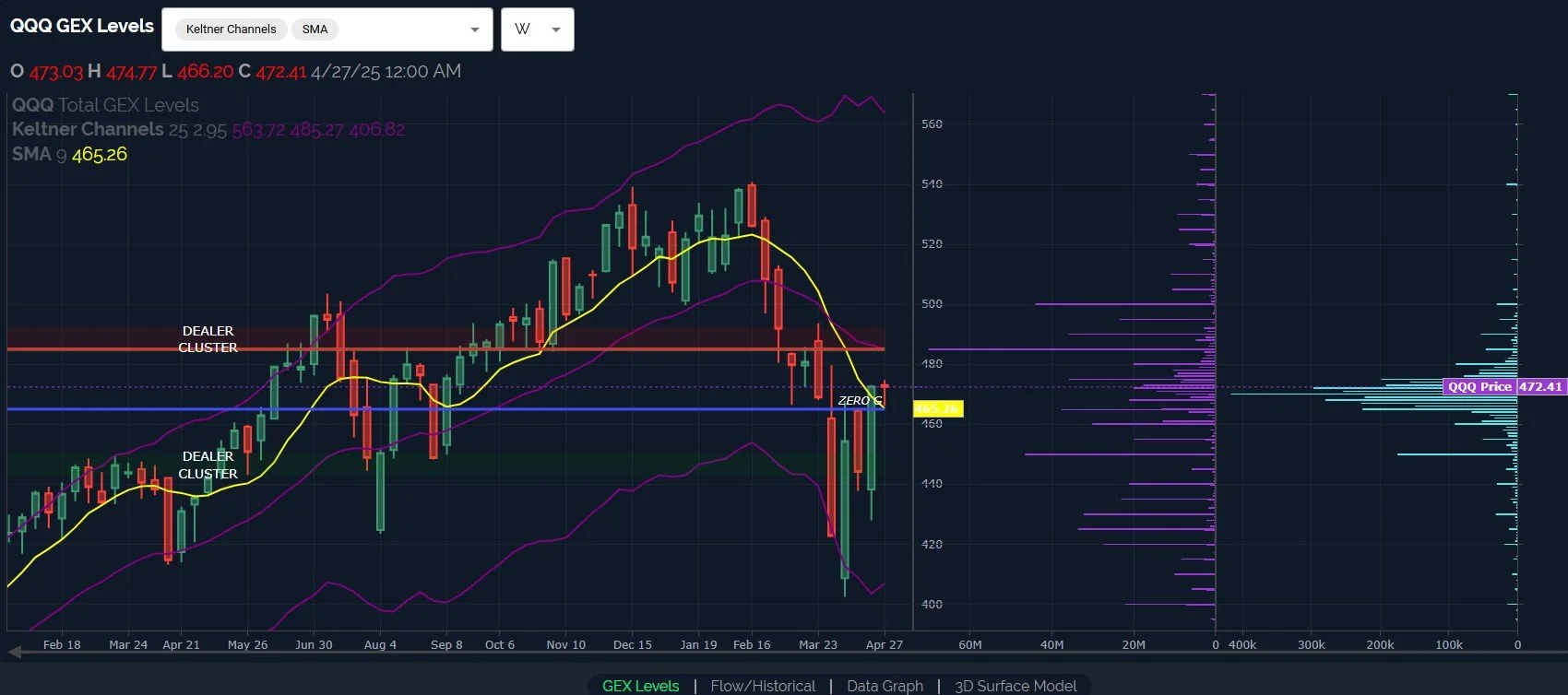Select the Keltner Channels indicator chip
Image resolution: width=1568 pixels, height=695 pixels.
231,29
